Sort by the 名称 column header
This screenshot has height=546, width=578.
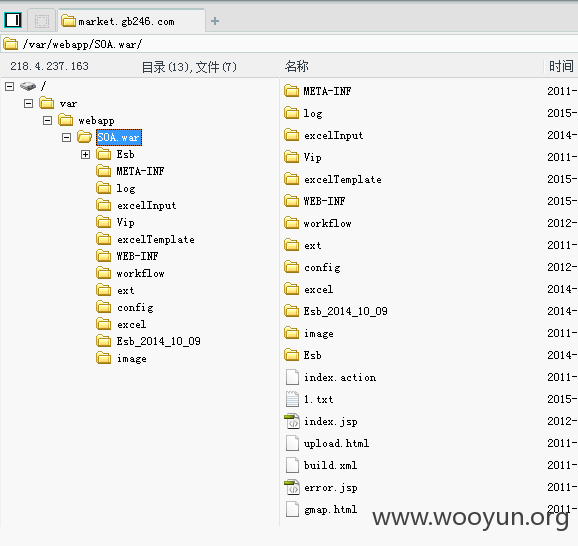297,66
